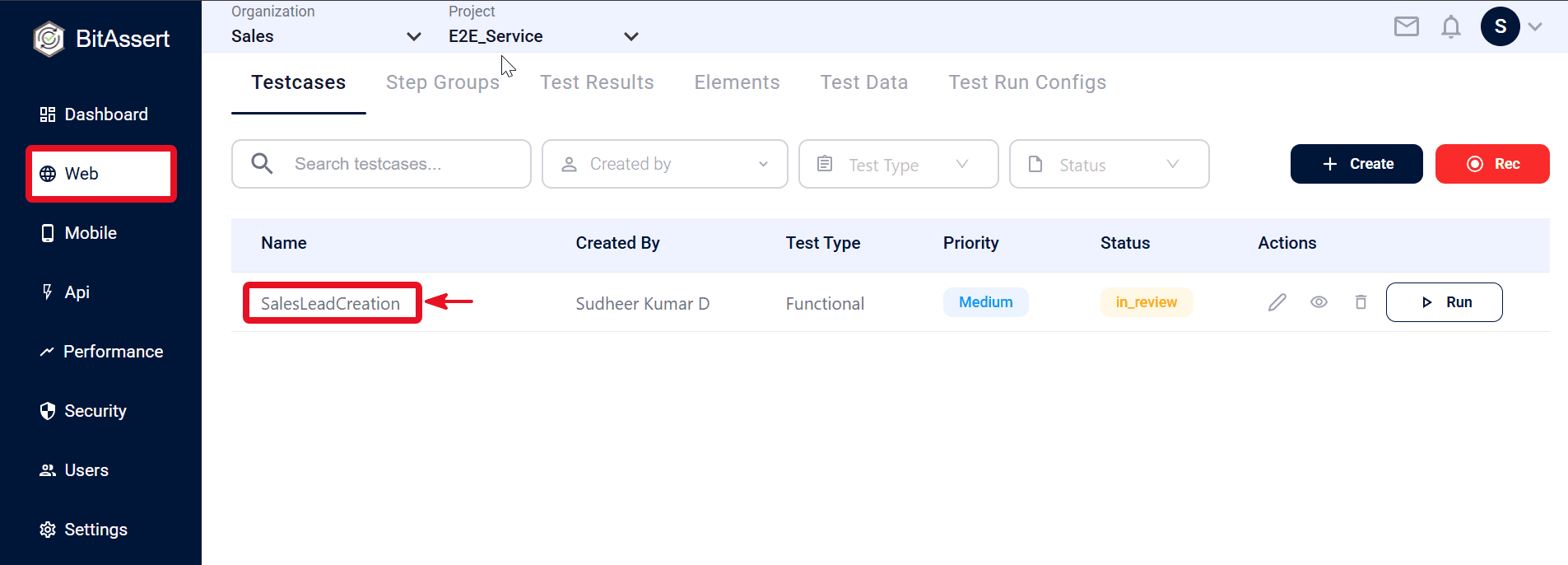Click the search magnifier icon

point(262,163)
